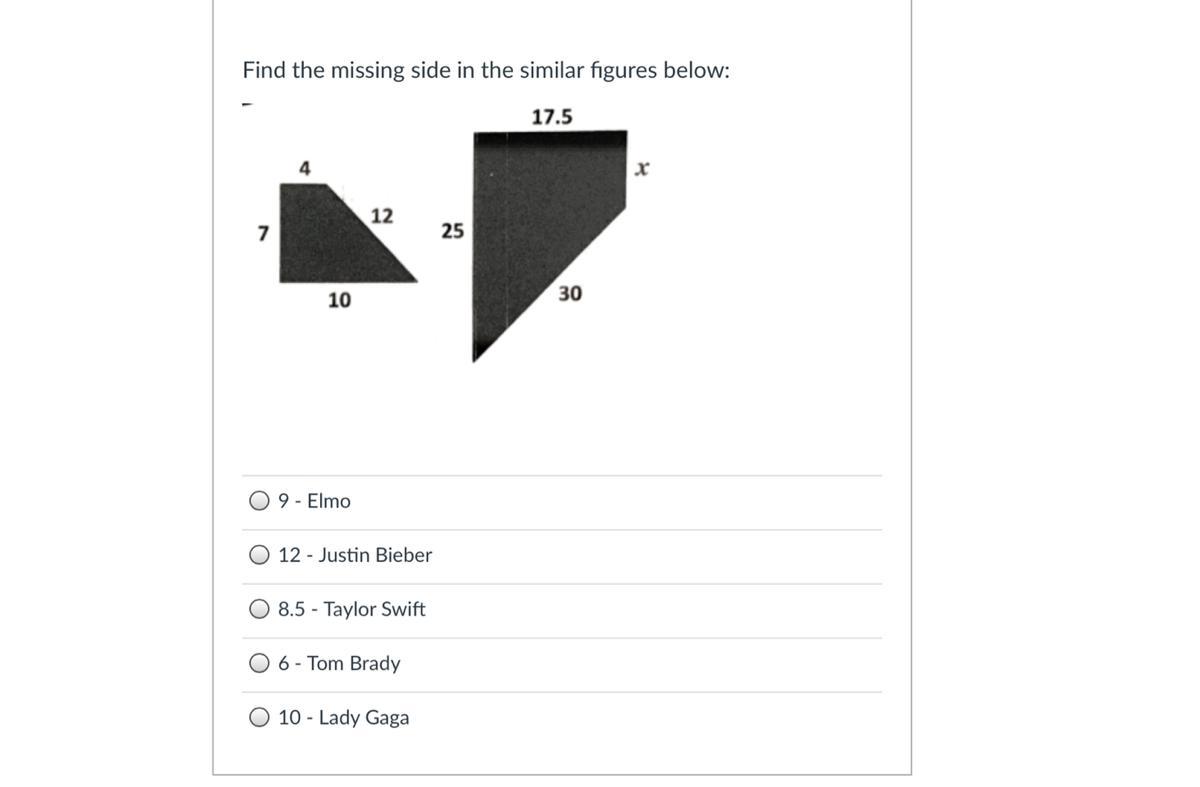This screenshot has height=787, width=1200.
Task: Select the 10 - Lady Gaga radio button
Action: pos(260,717)
